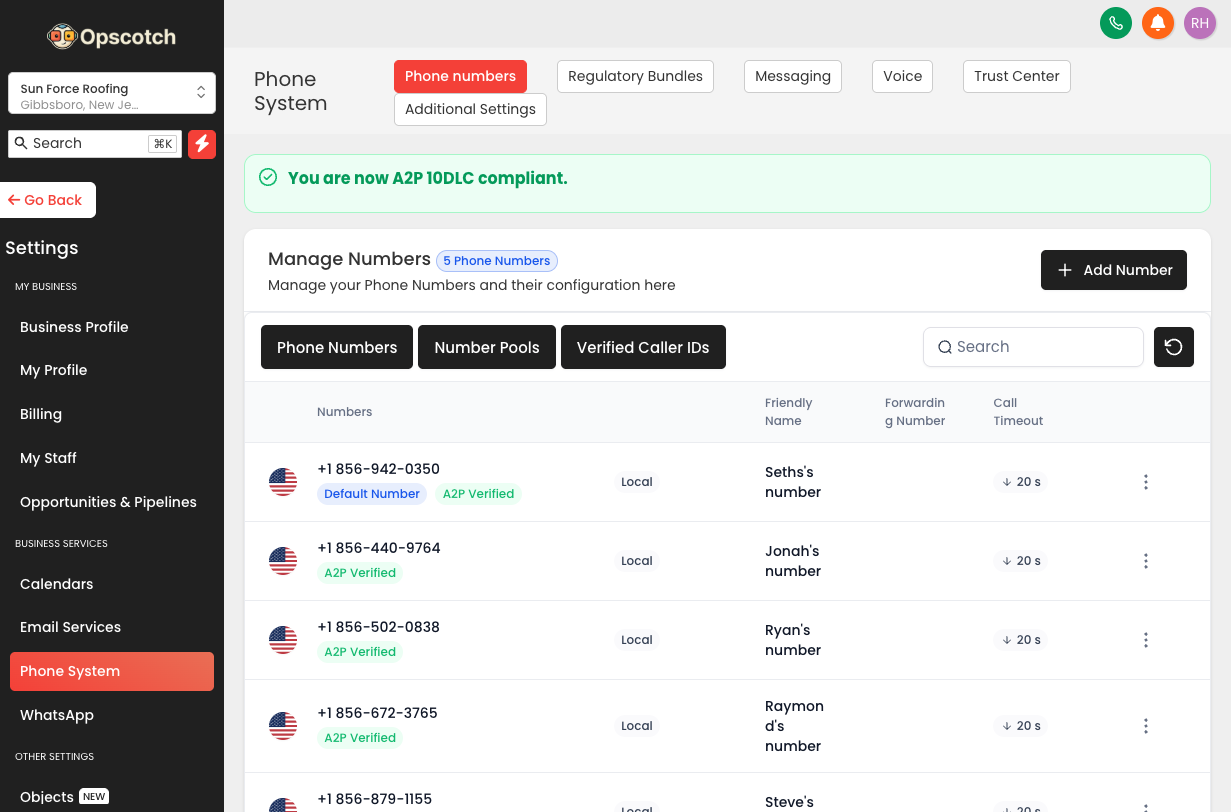Click the Add Number button
This screenshot has height=812, width=1231.
[x=1113, y=270]
